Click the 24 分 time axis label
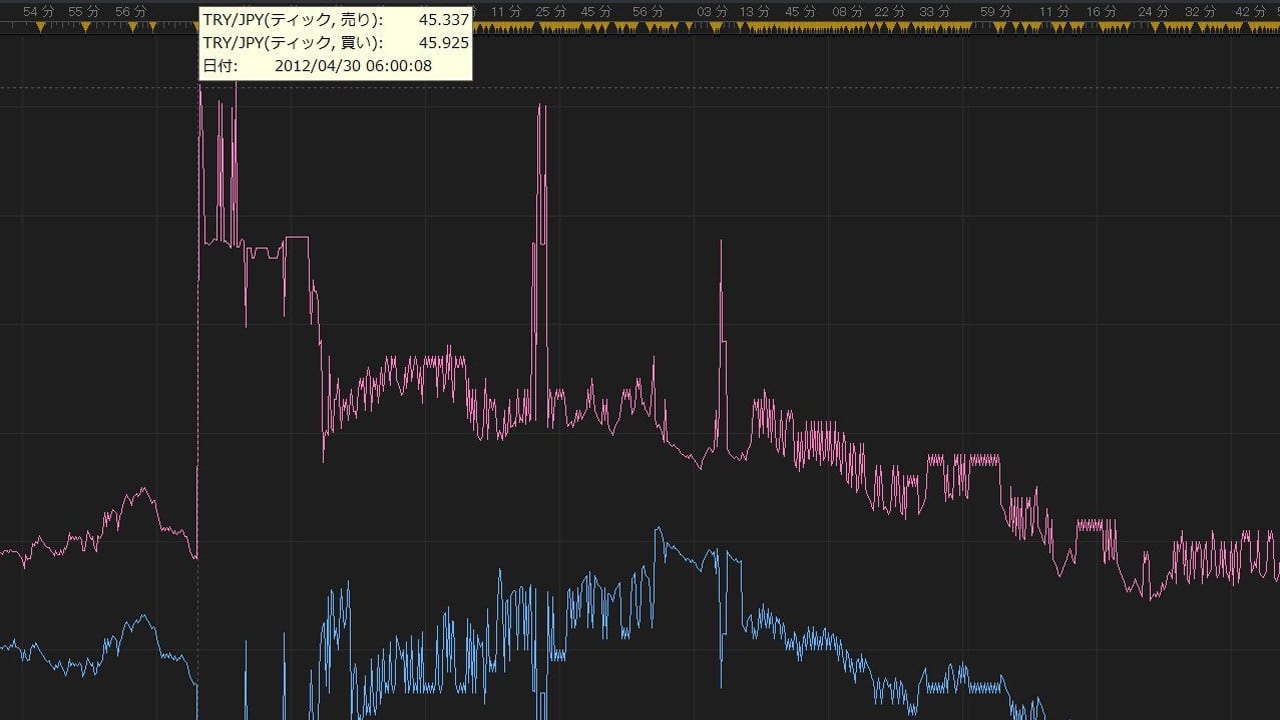Image resolution: width=1280 pixels, height=720 pixels. [x=1153, y=11]
